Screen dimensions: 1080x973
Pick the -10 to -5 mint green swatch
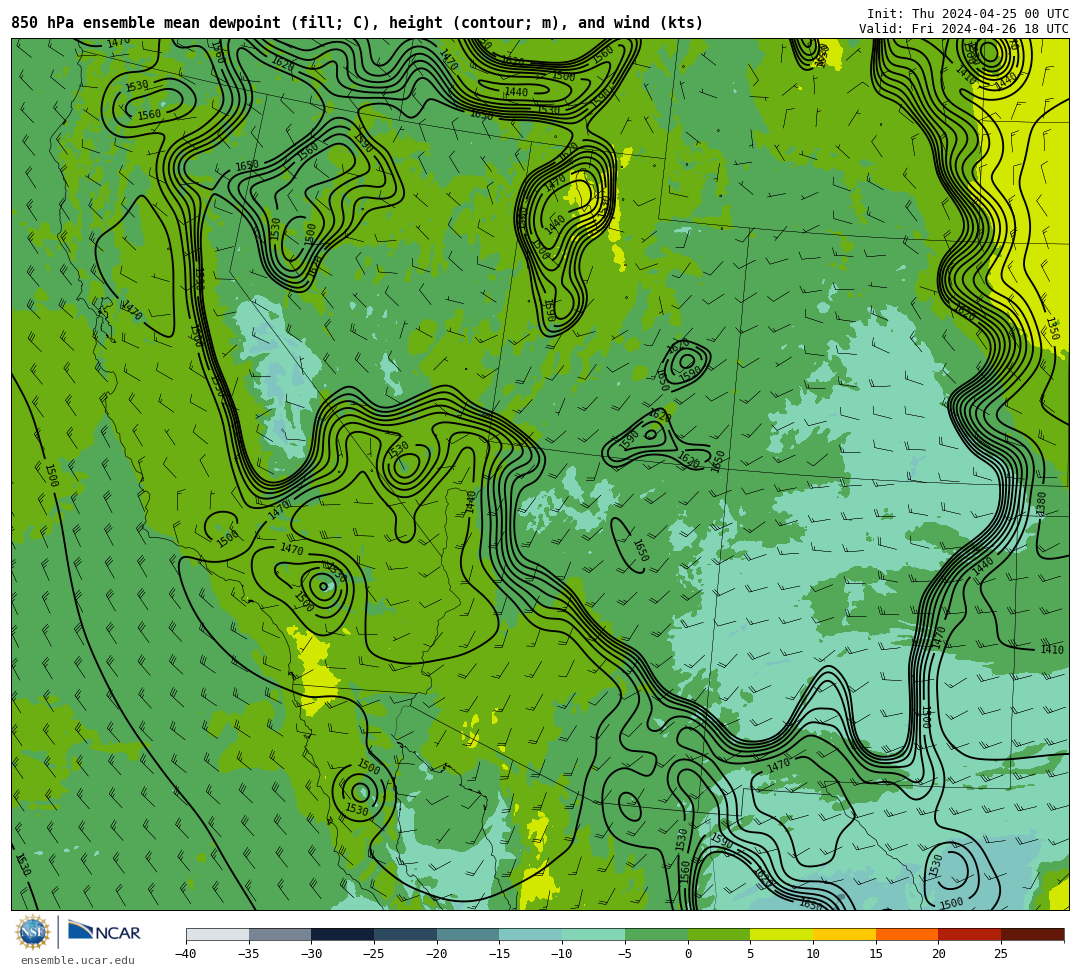[x=593, y=934]
